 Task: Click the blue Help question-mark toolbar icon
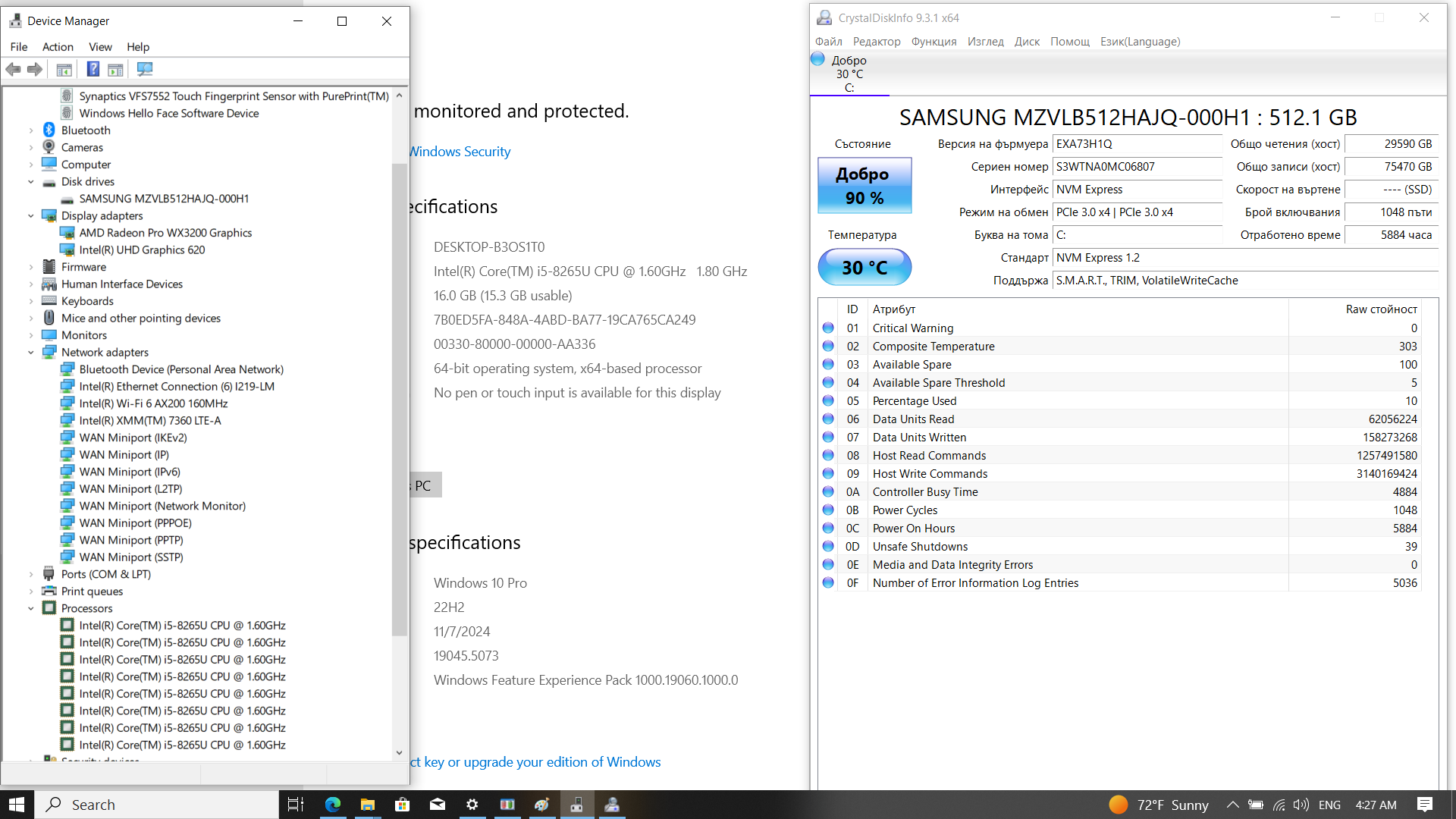click(x=93, y=69)
